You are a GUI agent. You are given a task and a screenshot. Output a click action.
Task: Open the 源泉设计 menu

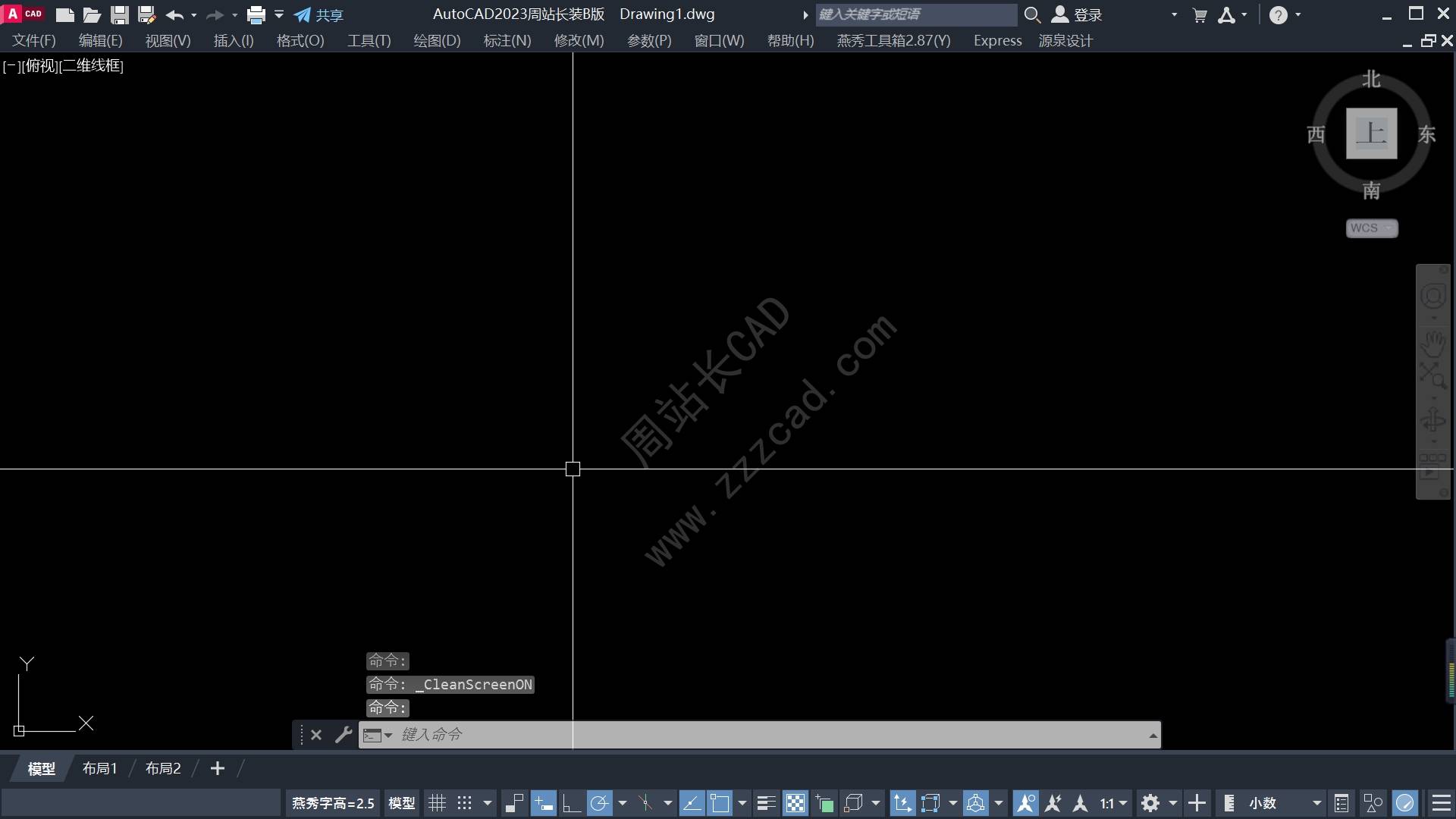click(1065, 41)
